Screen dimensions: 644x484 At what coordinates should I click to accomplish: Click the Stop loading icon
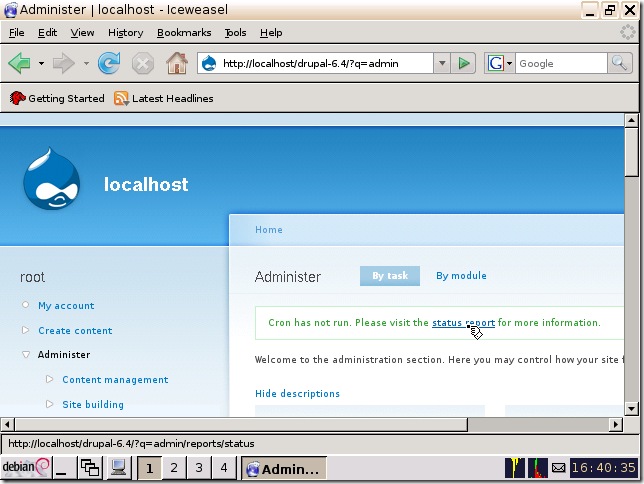tap(143, 64)
